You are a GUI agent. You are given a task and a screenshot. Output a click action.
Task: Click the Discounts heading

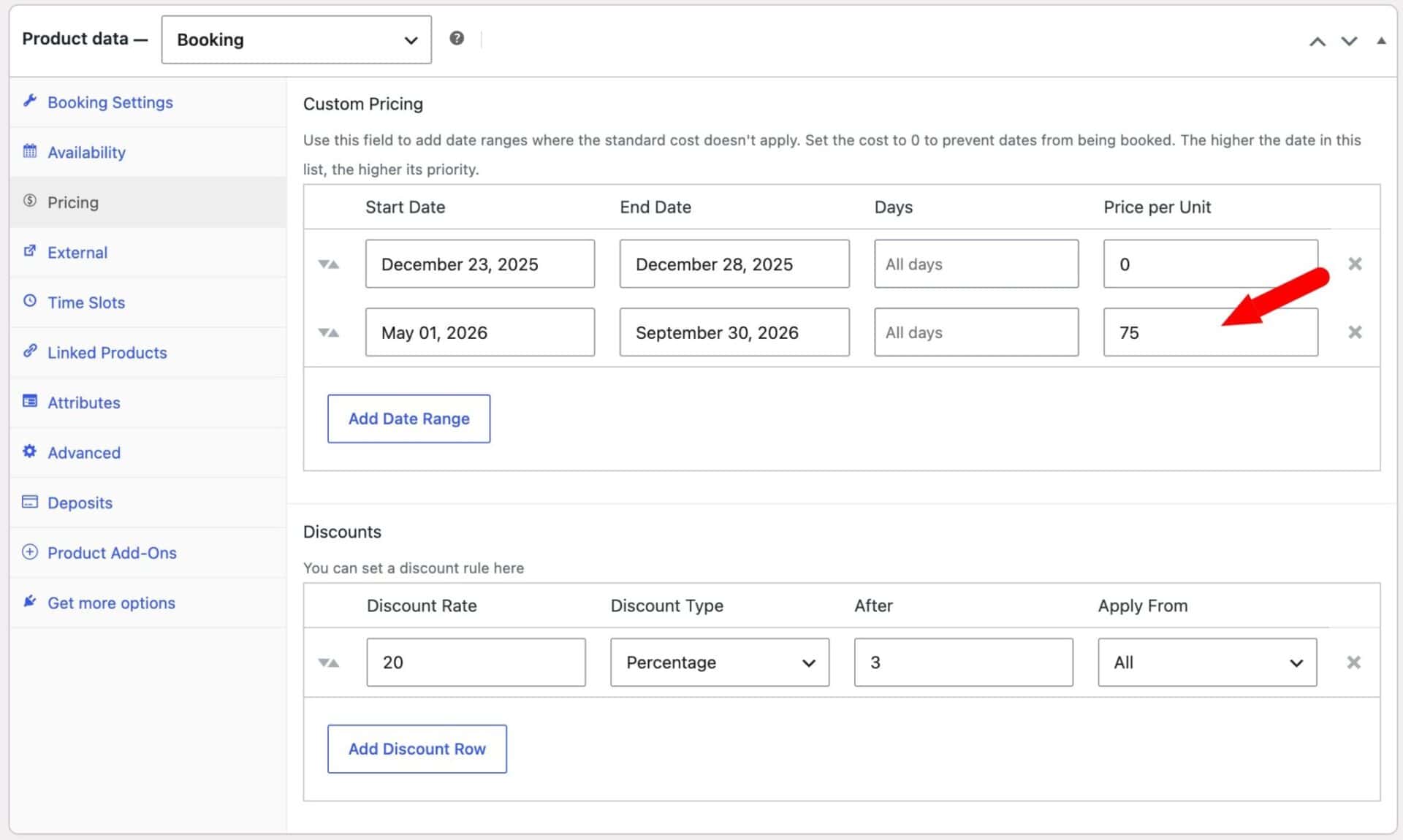point(342,532)
